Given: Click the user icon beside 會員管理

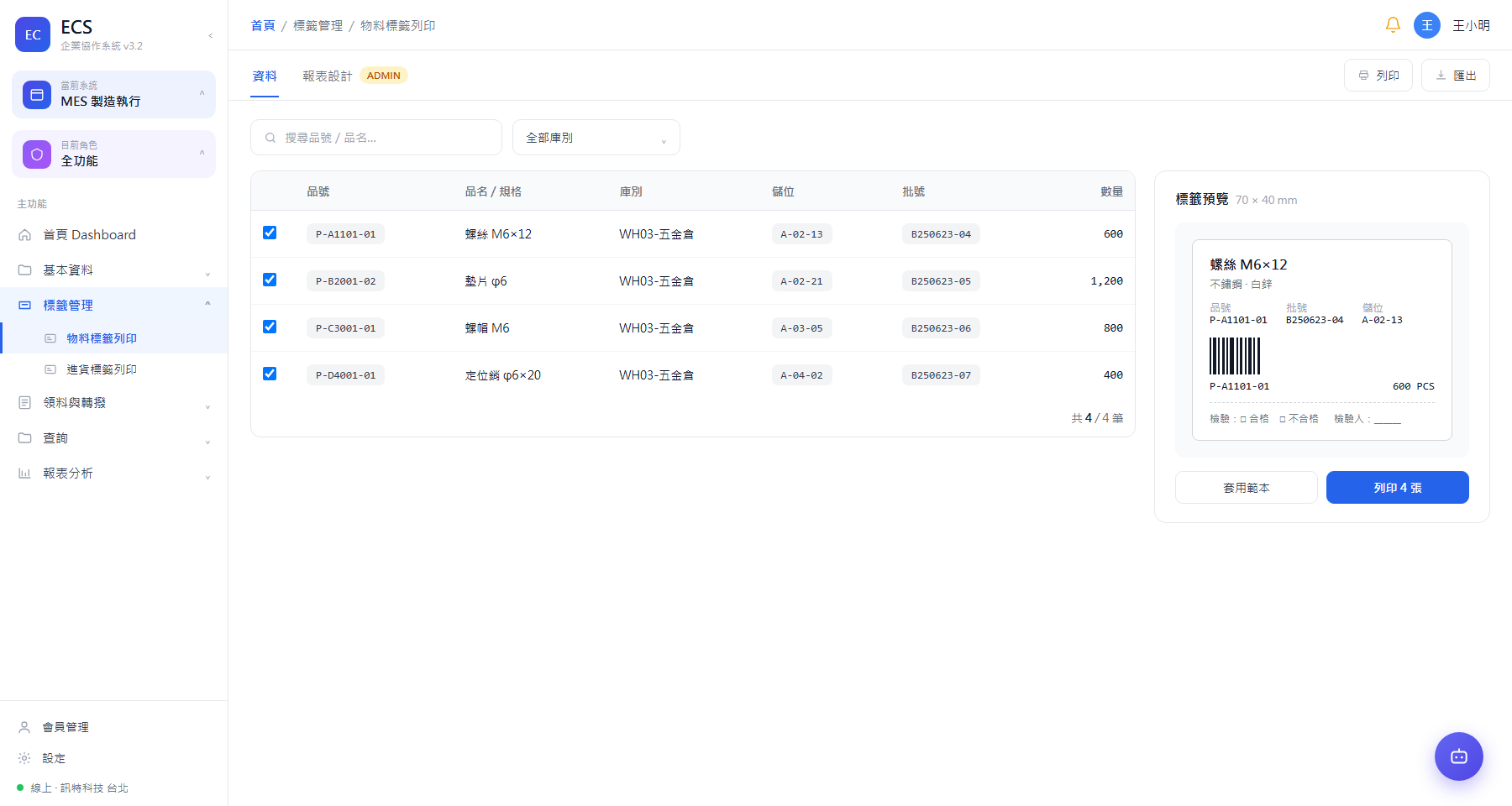Looking at the screenshot, I should [24, 727].
